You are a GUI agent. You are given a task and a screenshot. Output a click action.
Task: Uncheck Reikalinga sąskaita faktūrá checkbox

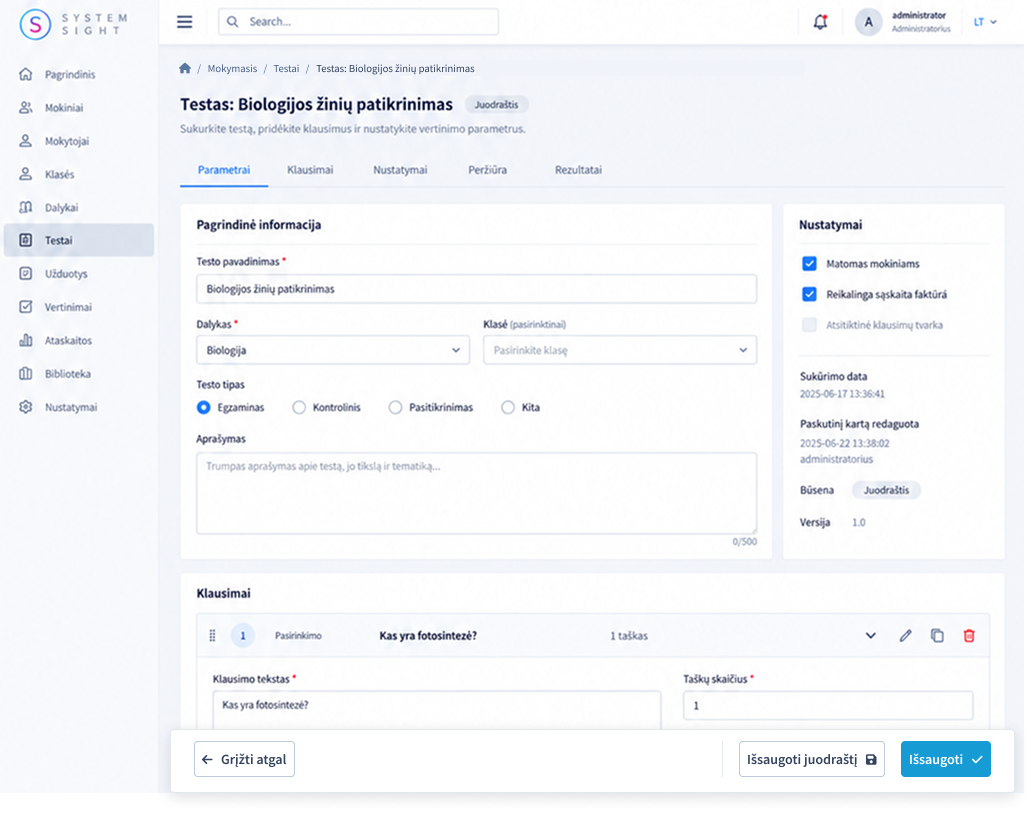tap(809, 294)
